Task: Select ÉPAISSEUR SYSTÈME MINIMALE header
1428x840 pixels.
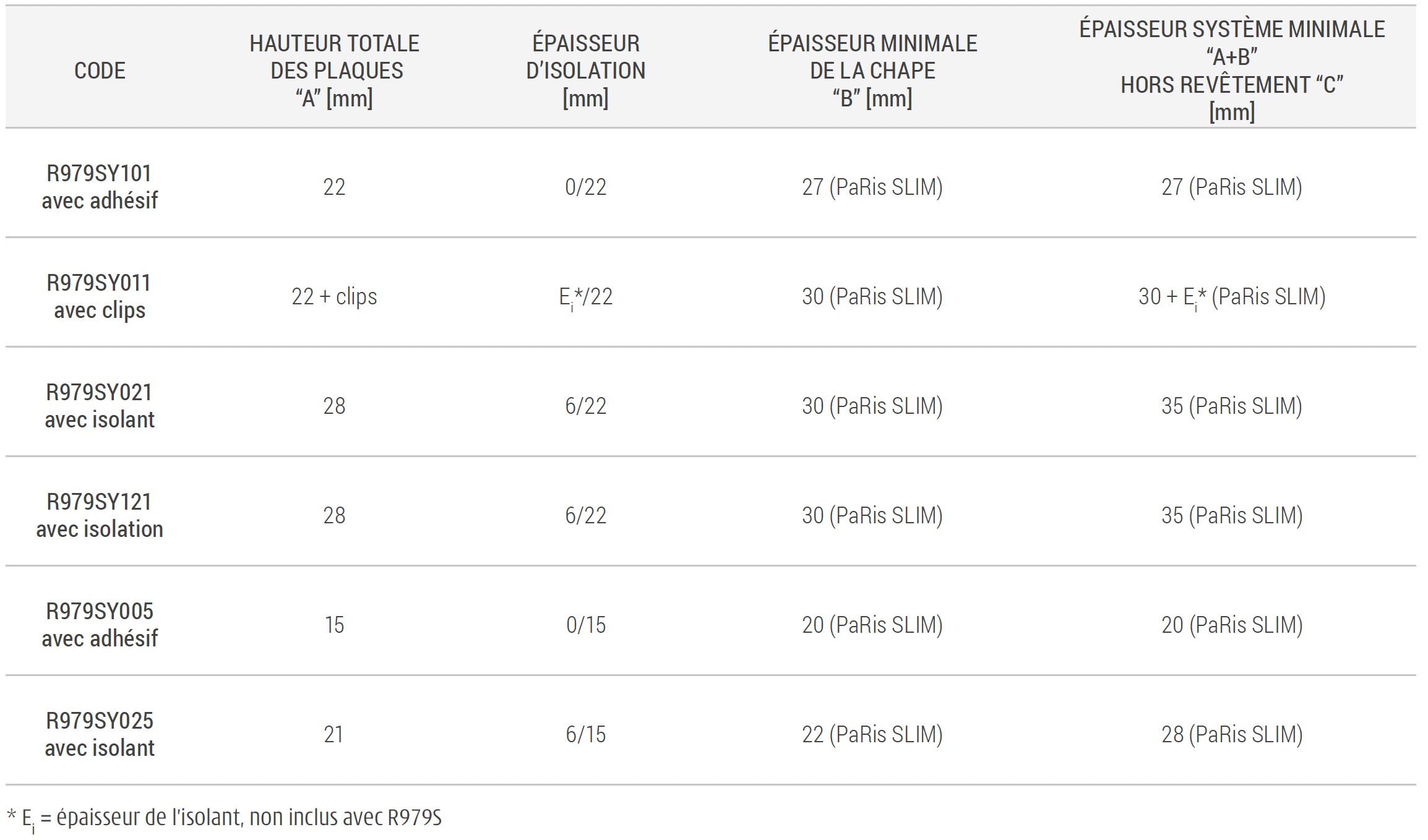Action: click(x=1232, y=71)
